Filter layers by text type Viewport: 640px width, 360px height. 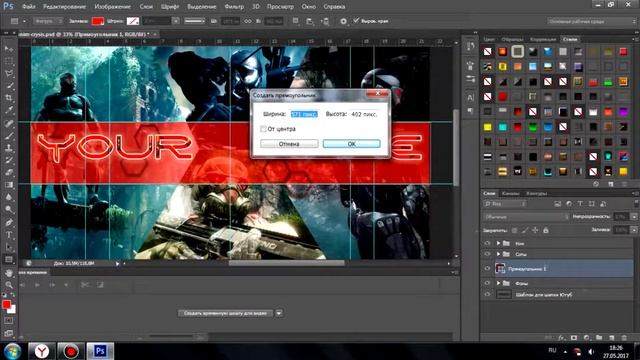pyautogui.click(x=580, y=204)
